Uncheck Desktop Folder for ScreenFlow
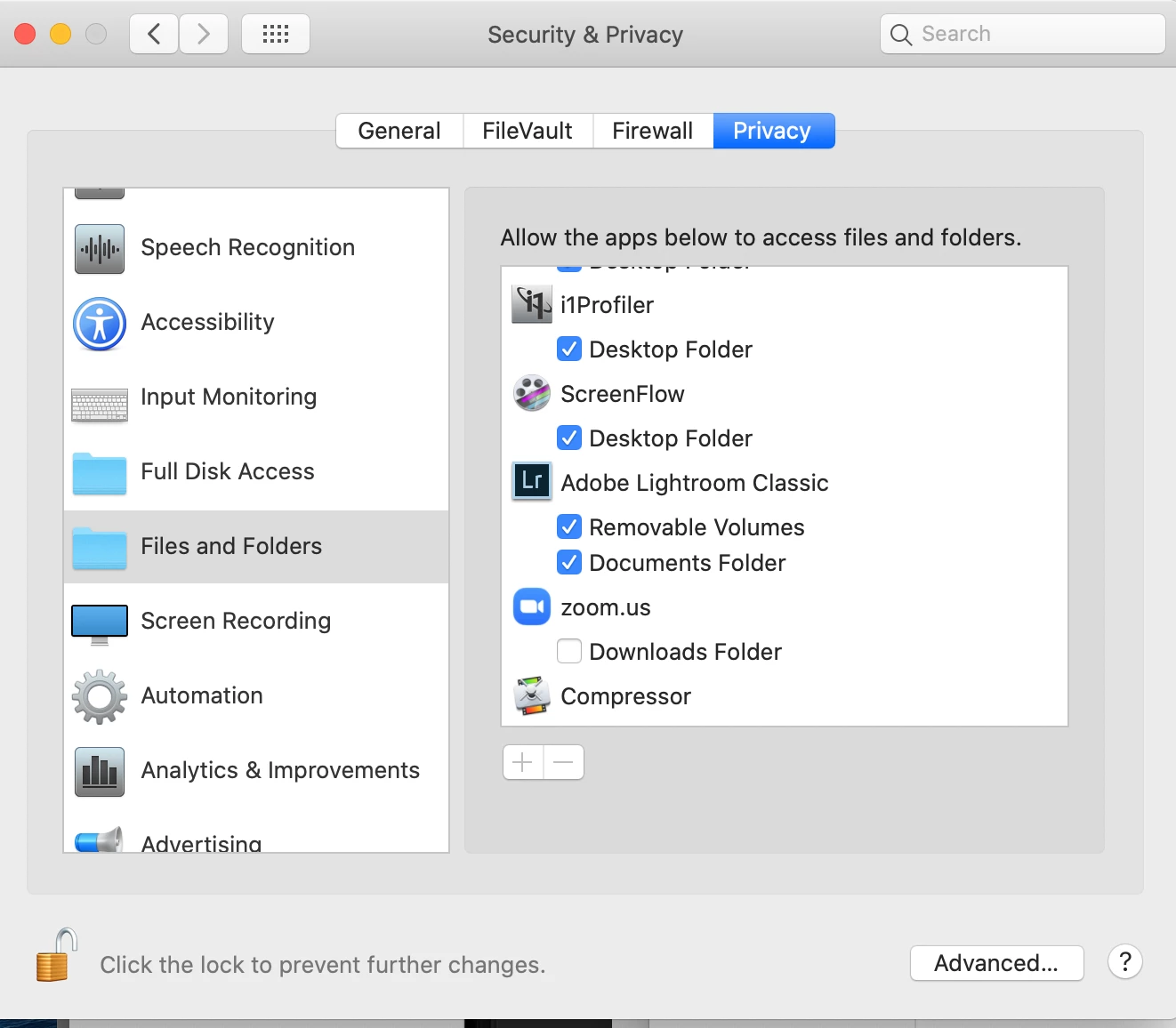 [x=569, y=438]
